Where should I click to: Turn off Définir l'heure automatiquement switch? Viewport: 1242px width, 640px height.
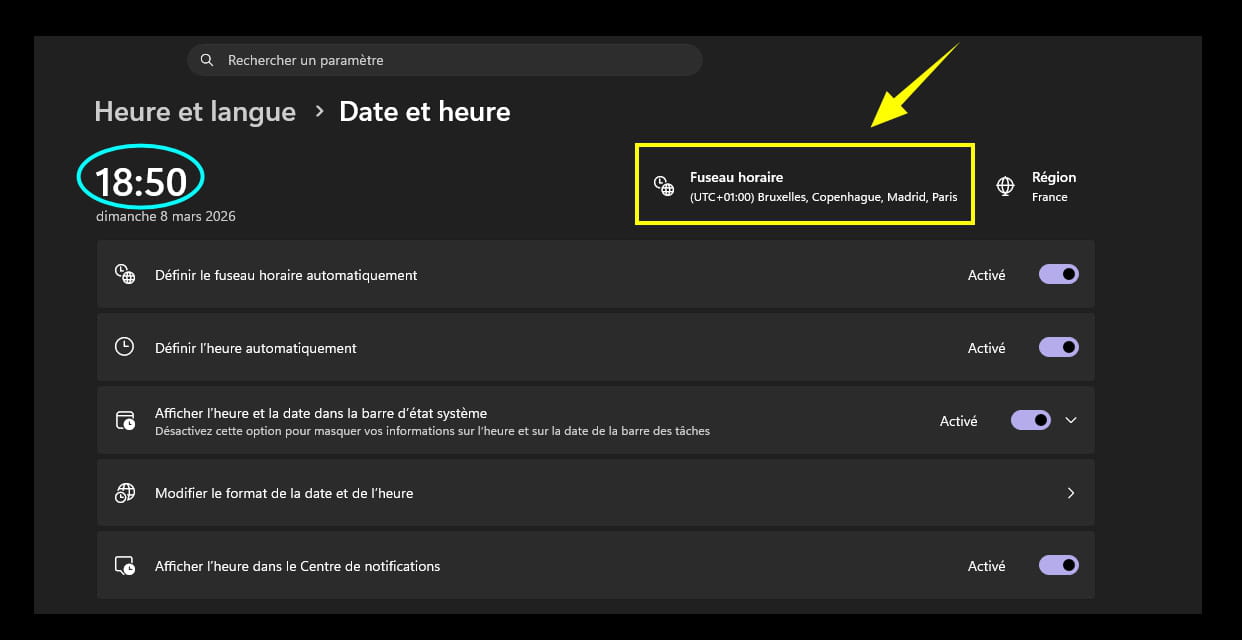coord(1059,347)
